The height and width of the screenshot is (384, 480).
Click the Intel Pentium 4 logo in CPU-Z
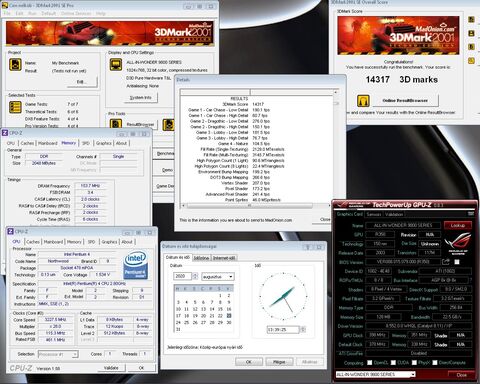coord(136,265)
